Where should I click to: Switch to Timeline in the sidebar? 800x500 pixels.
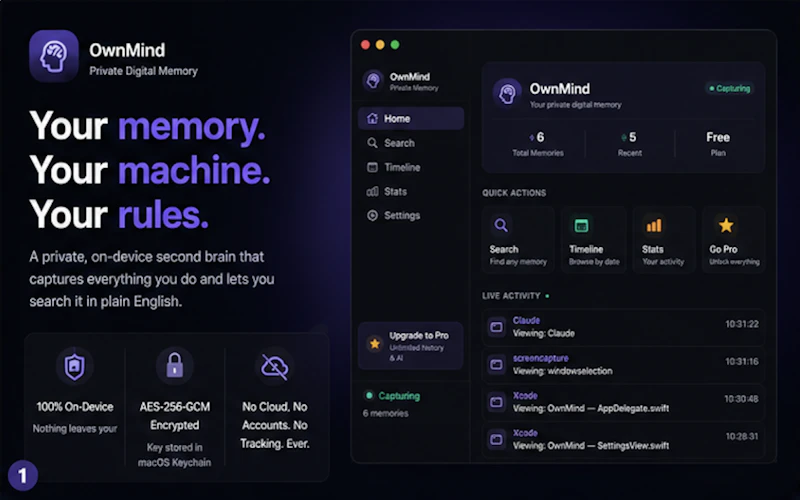411,167
